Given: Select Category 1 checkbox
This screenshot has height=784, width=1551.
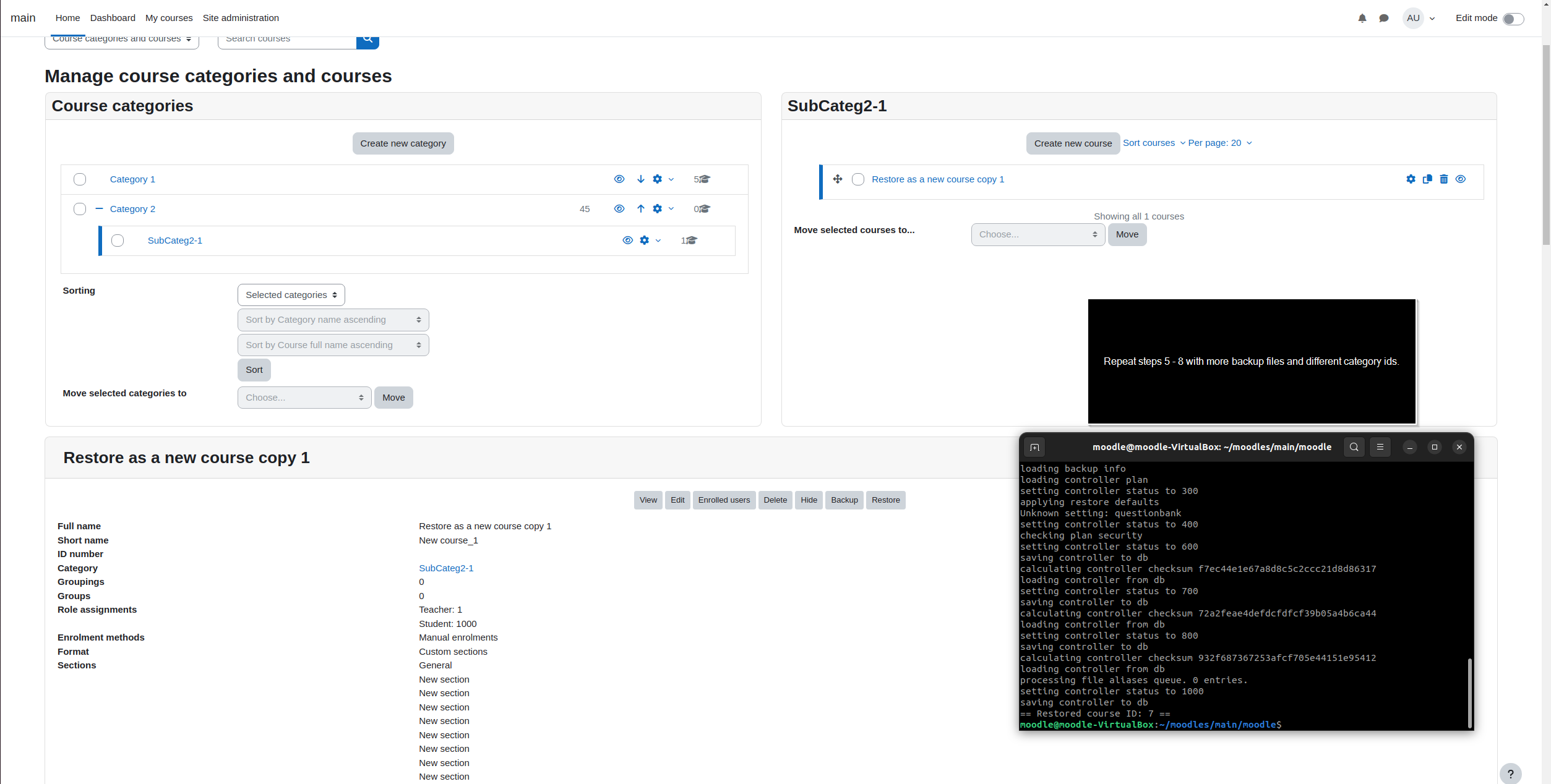Looking at the screenshot, I should 80,179.
